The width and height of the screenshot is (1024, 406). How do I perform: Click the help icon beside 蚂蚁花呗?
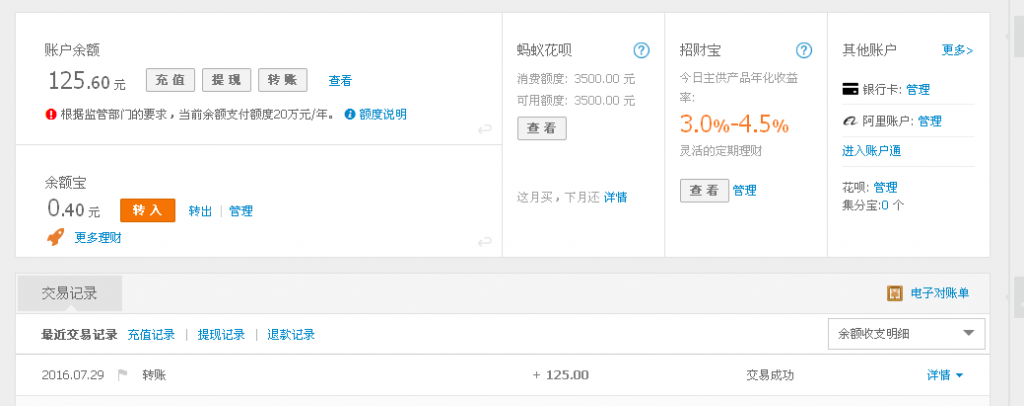pos(641,51)
